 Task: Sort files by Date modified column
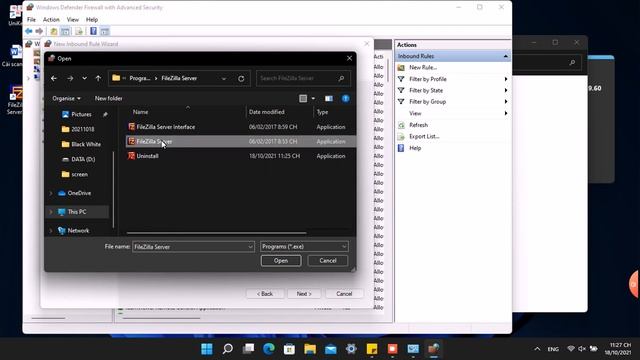tap(267, 112)
